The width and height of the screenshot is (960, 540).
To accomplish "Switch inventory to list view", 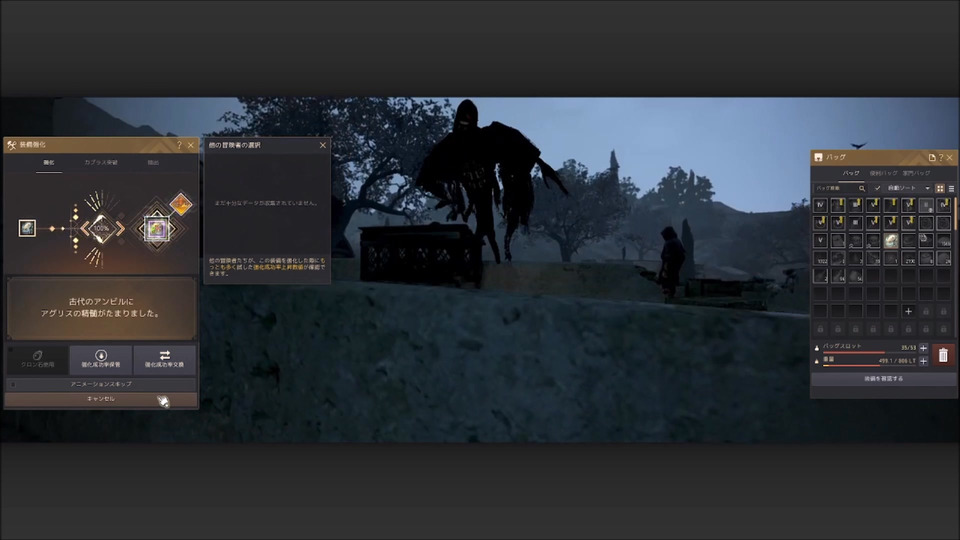I will 951,189.
